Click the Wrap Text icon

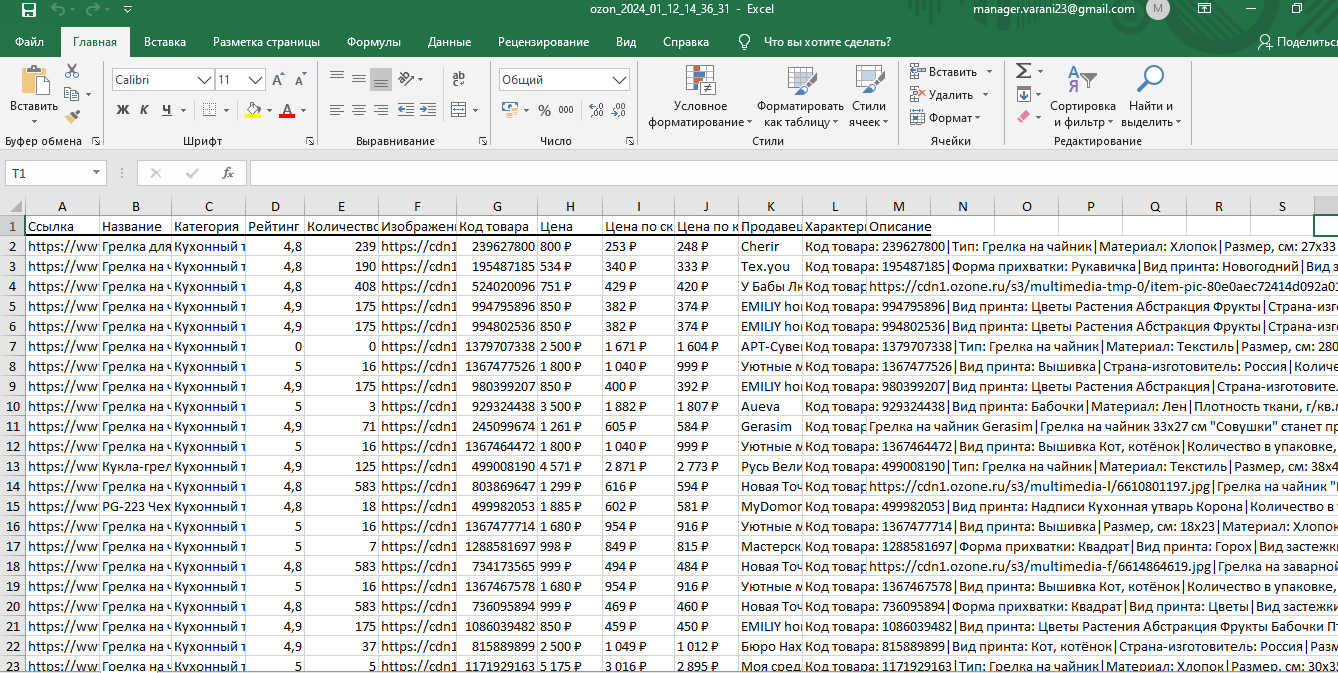coord(459,80)
